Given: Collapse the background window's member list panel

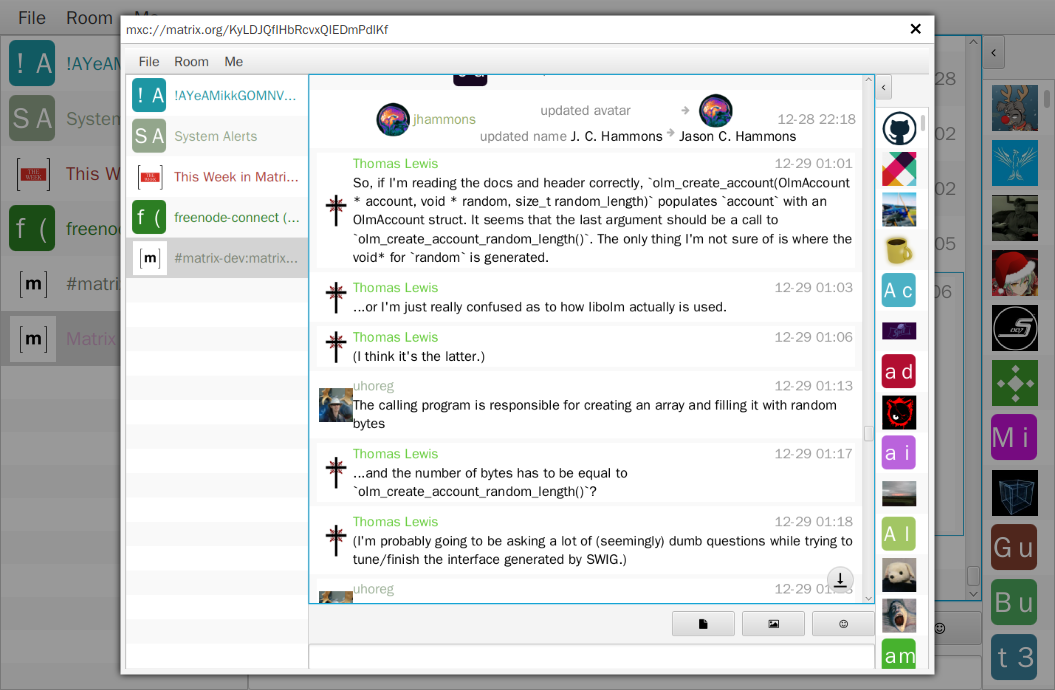Looking at the screenshot, I should tap(994, 51).
